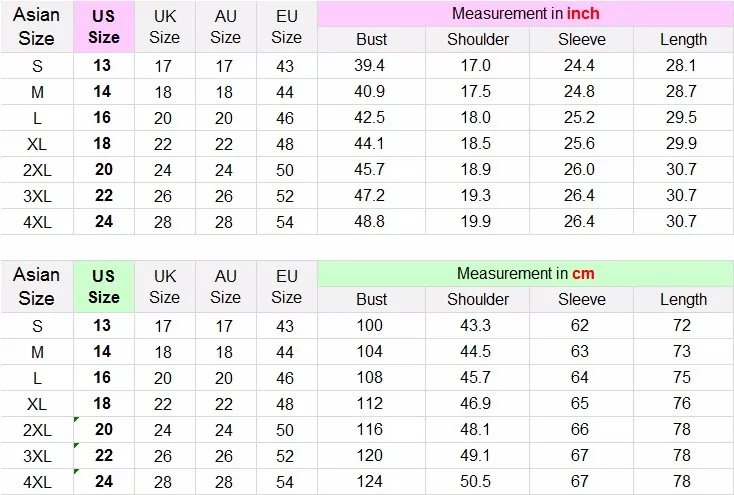Click bust value 124 for size 4XL

click(x=369, y=481)
